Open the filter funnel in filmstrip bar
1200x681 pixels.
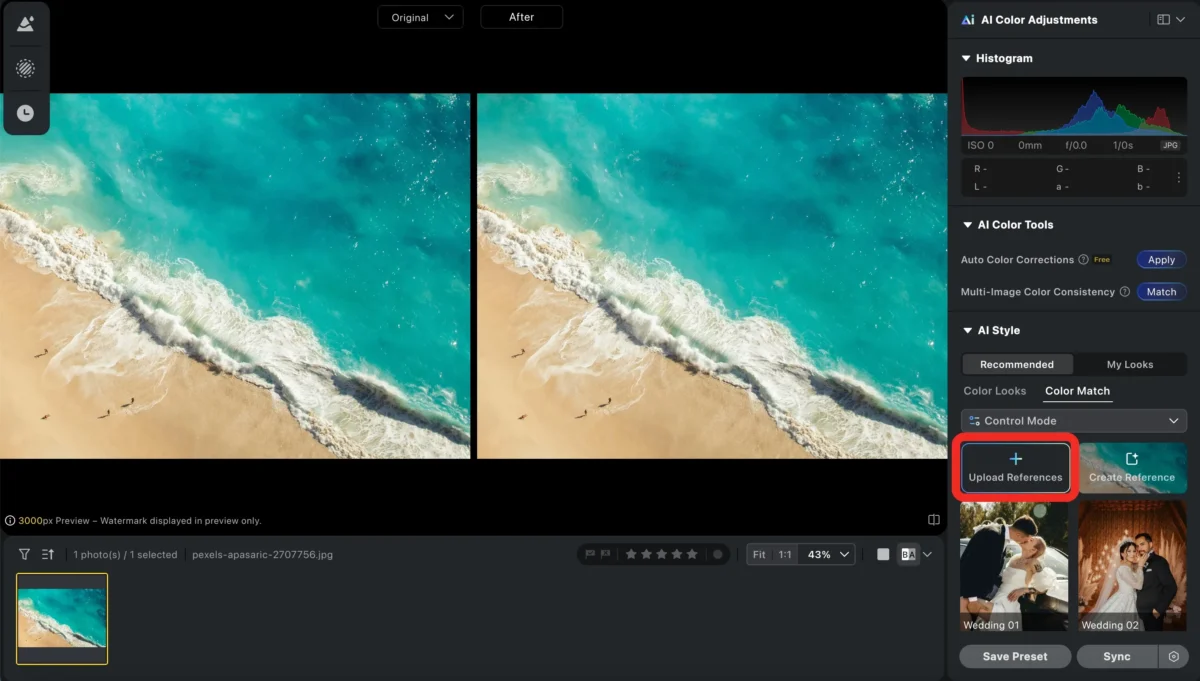coord(24,554)
